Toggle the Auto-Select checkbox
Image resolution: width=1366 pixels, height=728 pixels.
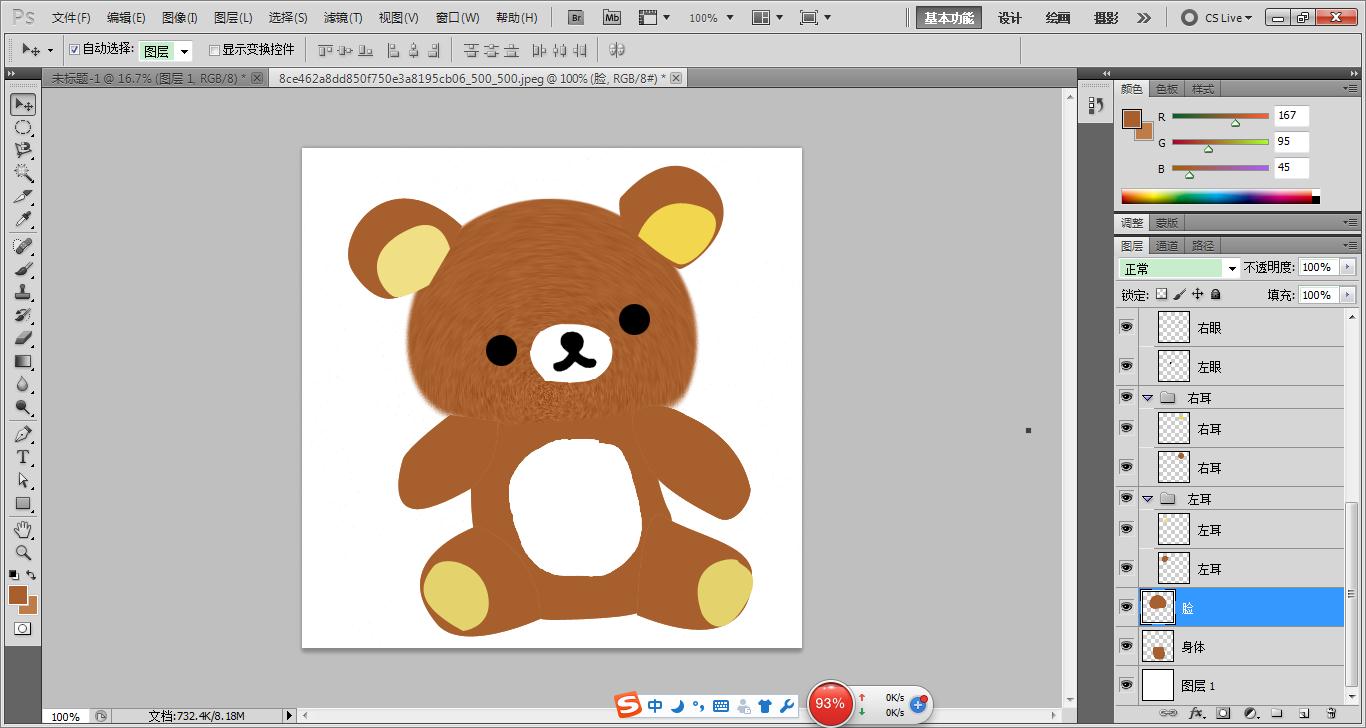pos(74,49)
